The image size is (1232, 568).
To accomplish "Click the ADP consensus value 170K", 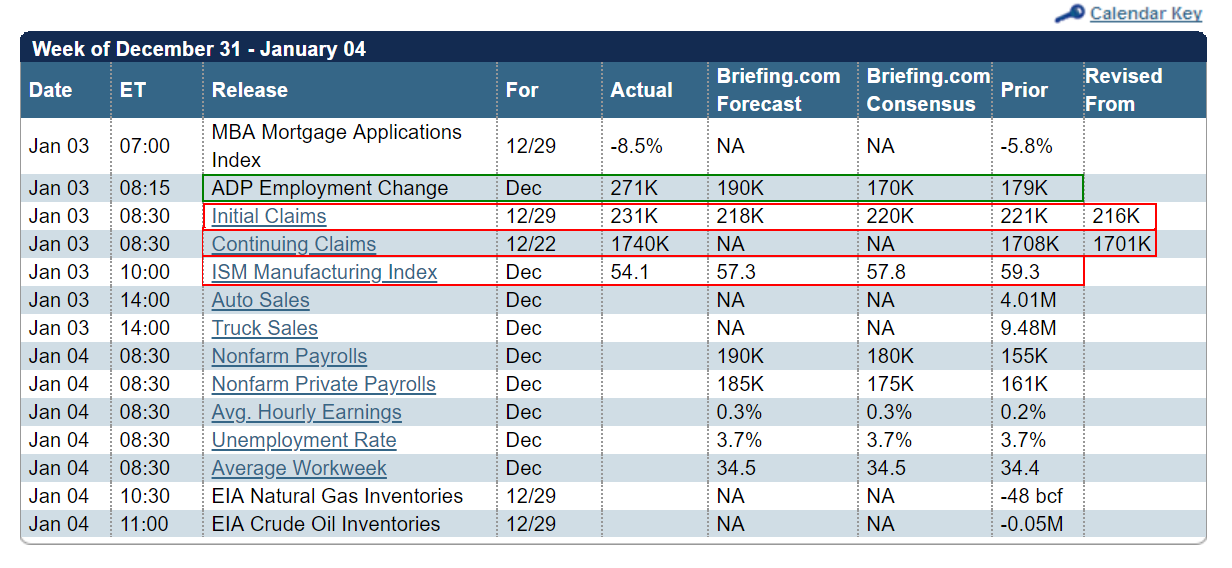I will point(890,188).
